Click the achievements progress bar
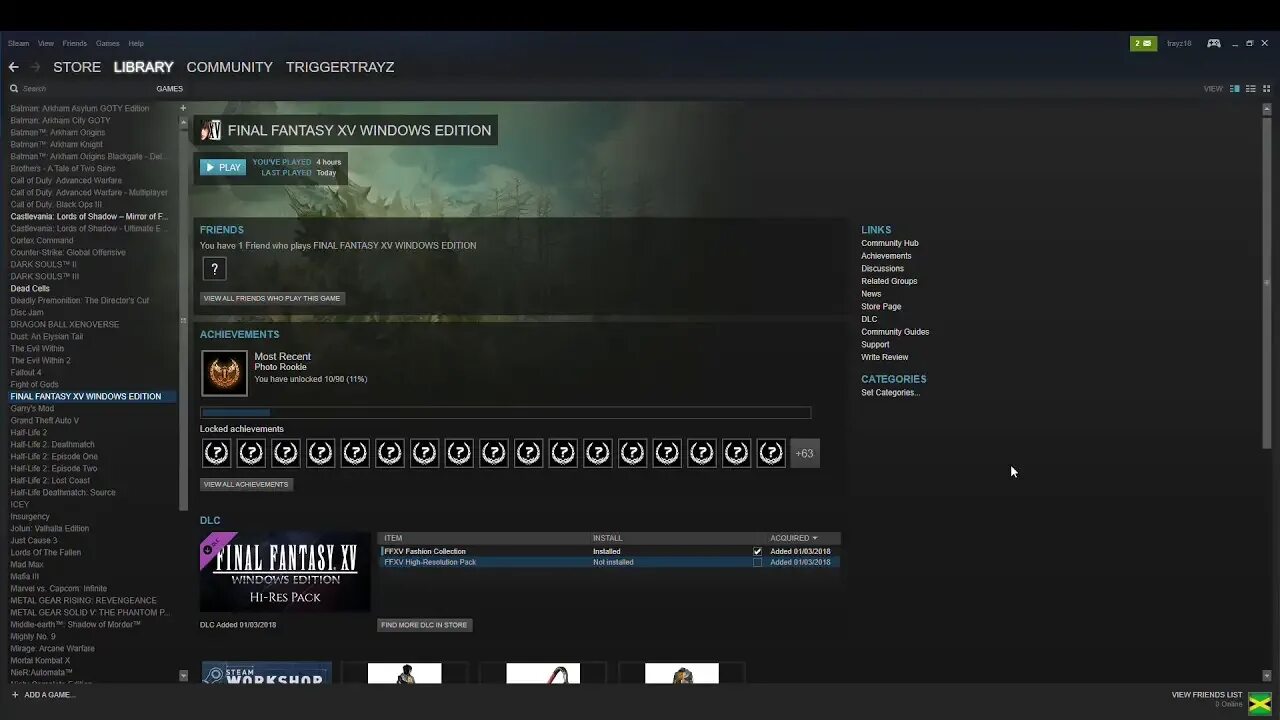 pyautogui.click(x=505, y=412)
